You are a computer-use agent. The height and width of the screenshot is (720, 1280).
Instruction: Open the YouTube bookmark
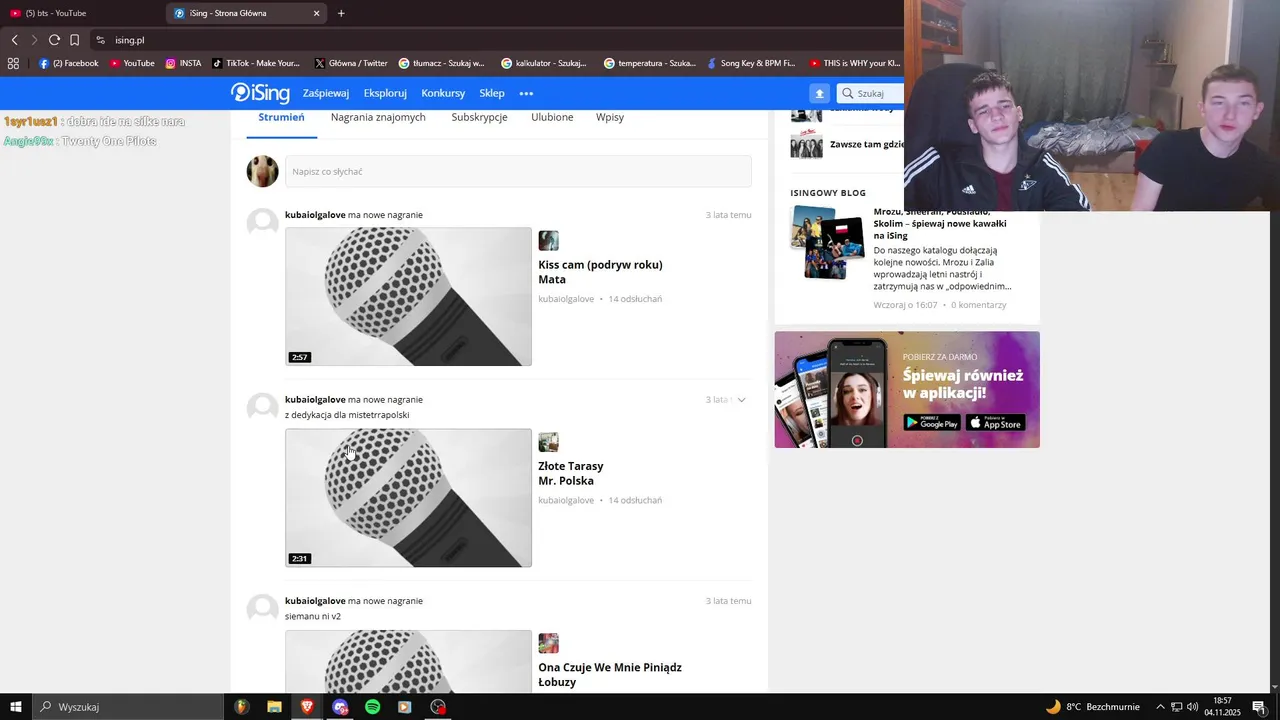(x=132, y=63)
